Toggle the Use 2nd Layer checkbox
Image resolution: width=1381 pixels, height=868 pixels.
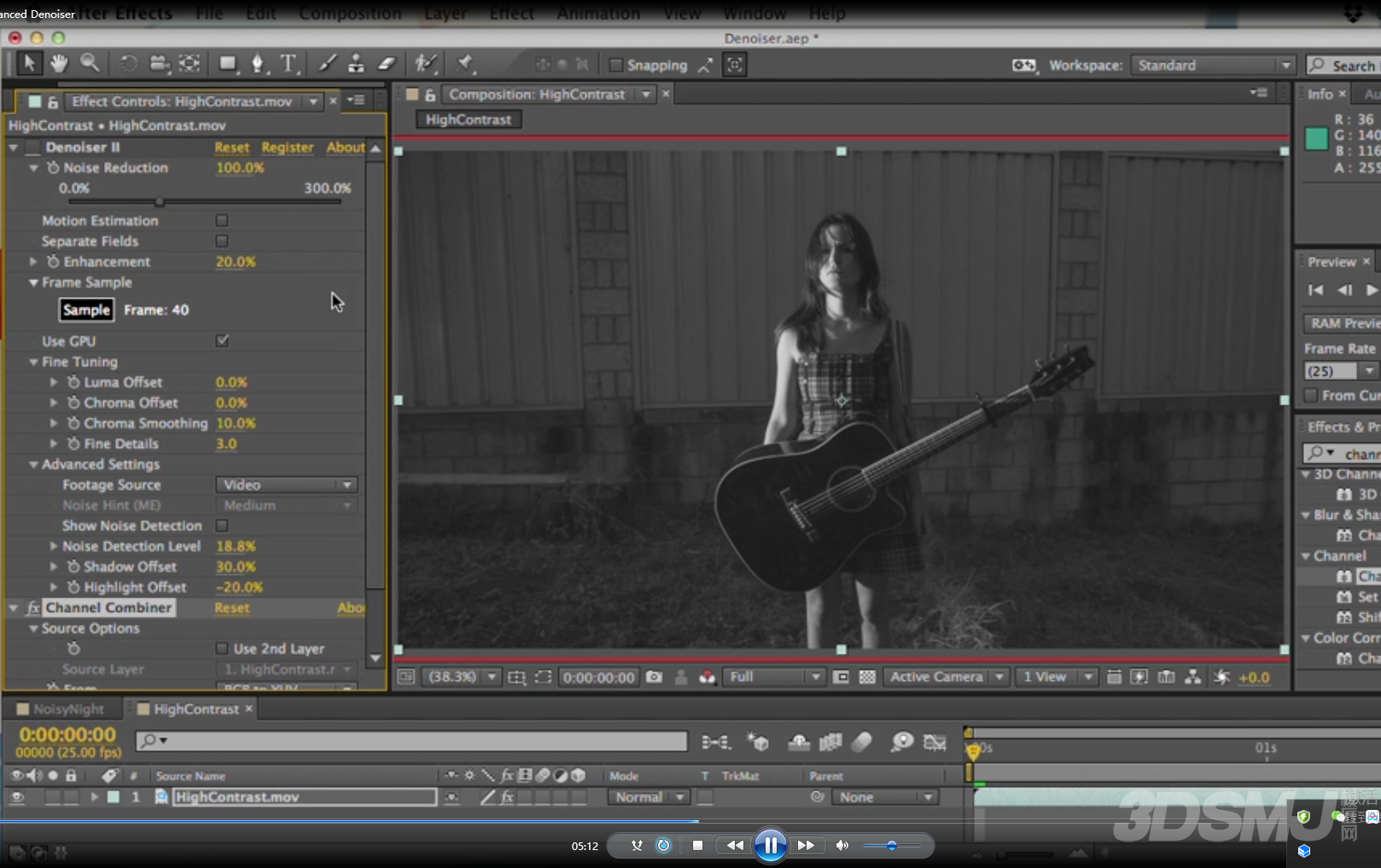pos(222,649)
